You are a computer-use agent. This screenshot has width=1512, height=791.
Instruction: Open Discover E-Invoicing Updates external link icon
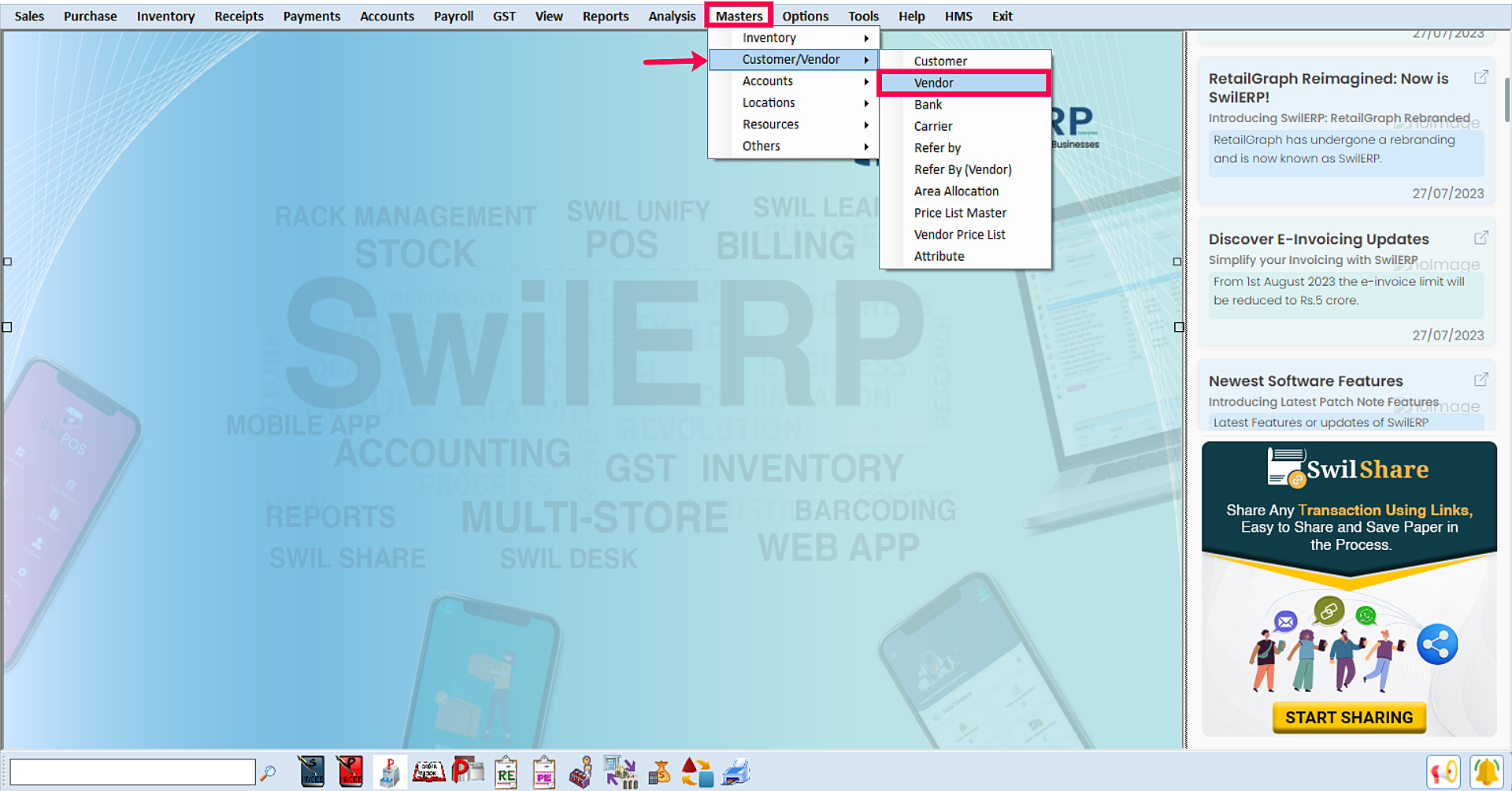[x=1480, y=238]
